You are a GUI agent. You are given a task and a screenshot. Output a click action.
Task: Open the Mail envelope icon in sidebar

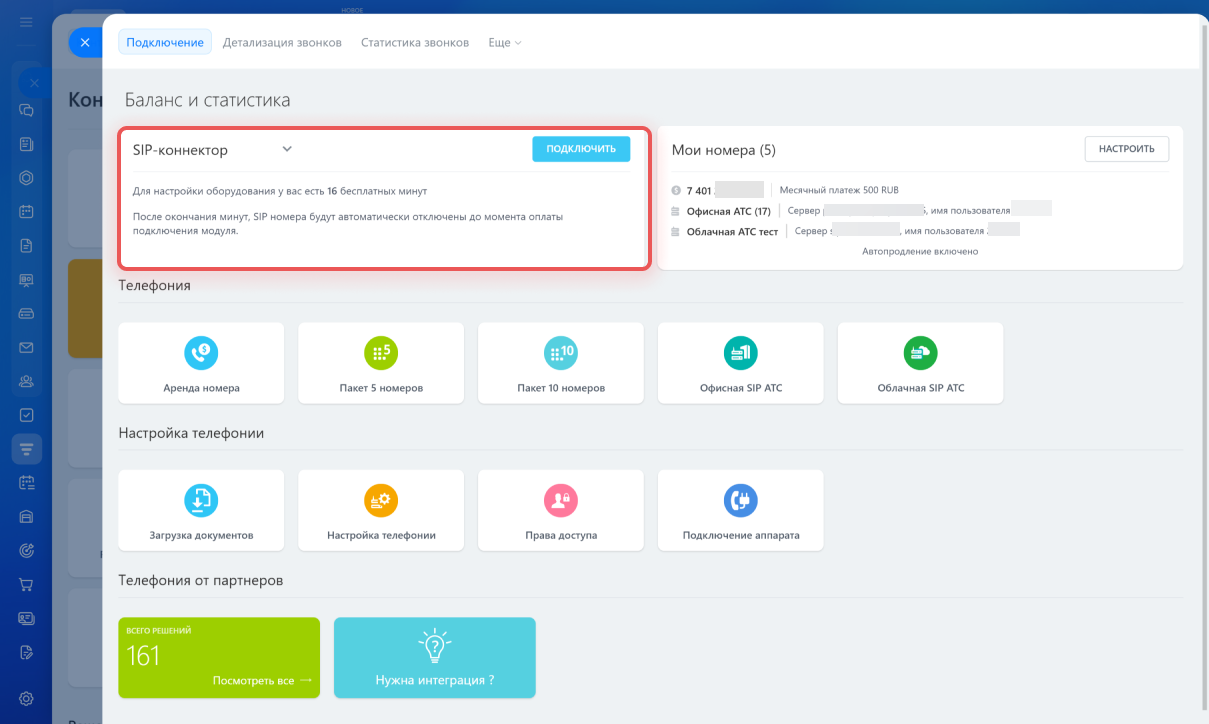pos(27,347)
